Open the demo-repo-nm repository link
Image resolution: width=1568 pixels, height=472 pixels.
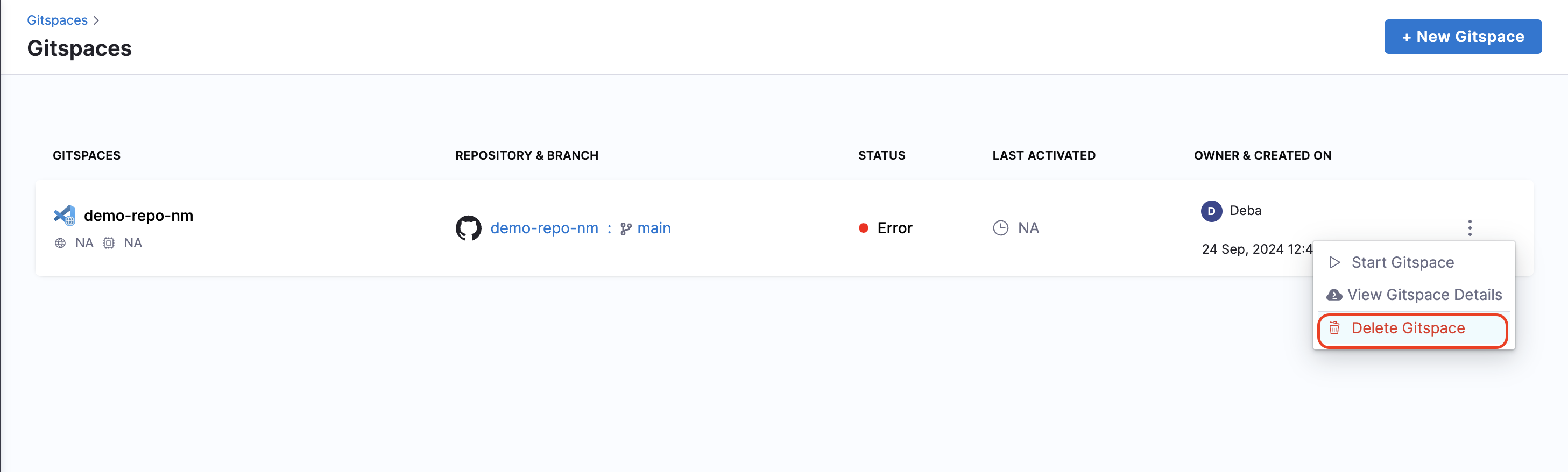coord(544,228)
